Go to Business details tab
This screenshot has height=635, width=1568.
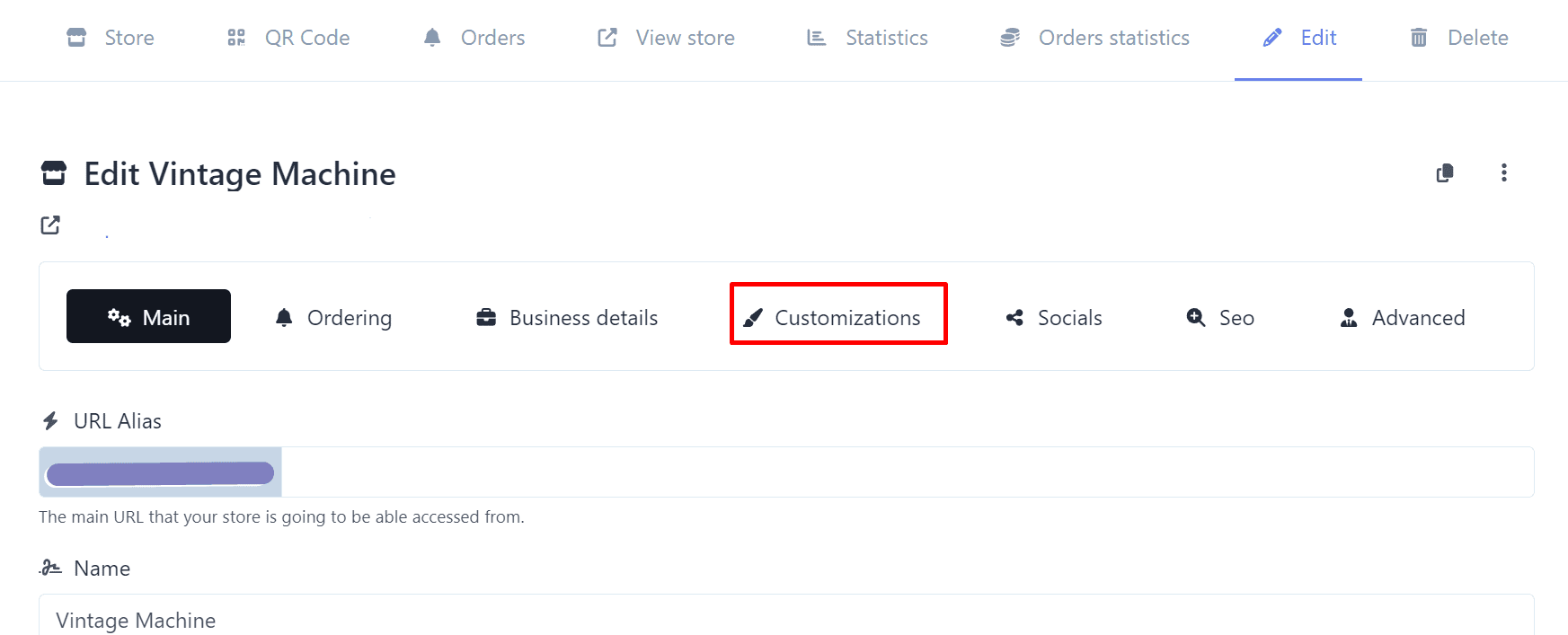pyautogui.click(x=567, y=318)
